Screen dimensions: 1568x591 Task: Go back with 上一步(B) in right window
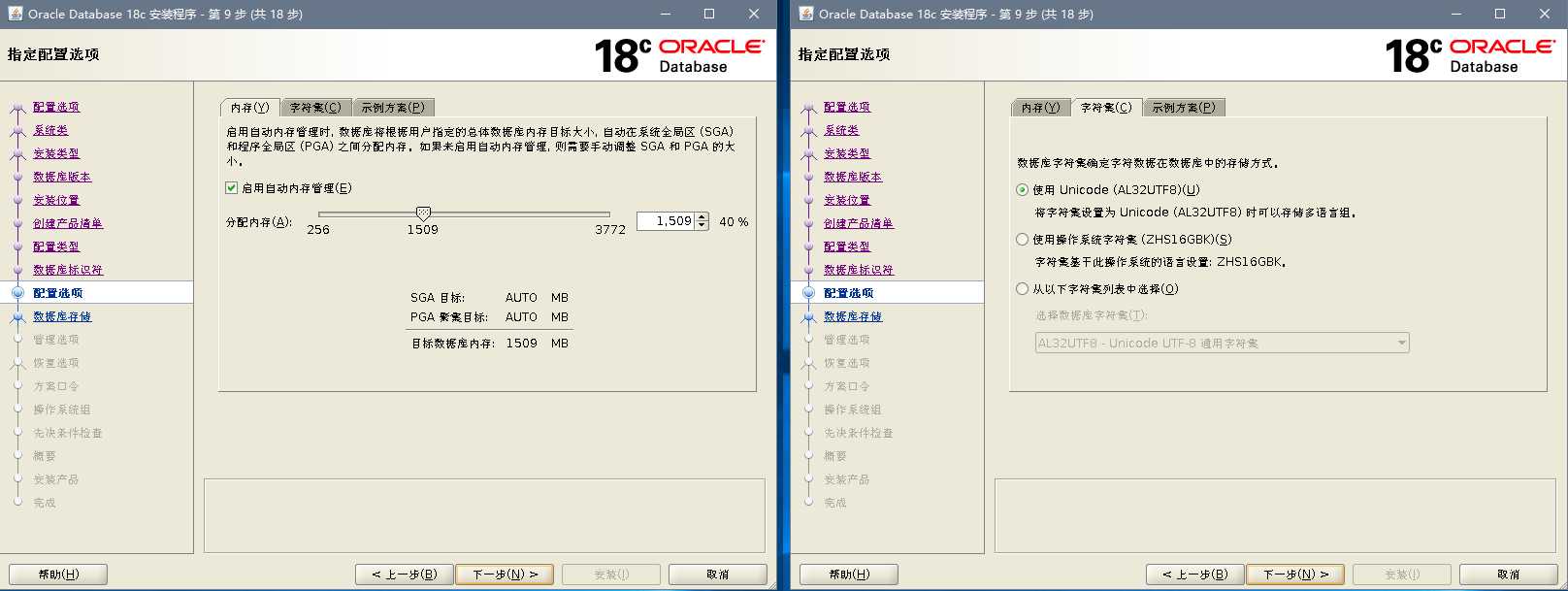click(1194, 575)
